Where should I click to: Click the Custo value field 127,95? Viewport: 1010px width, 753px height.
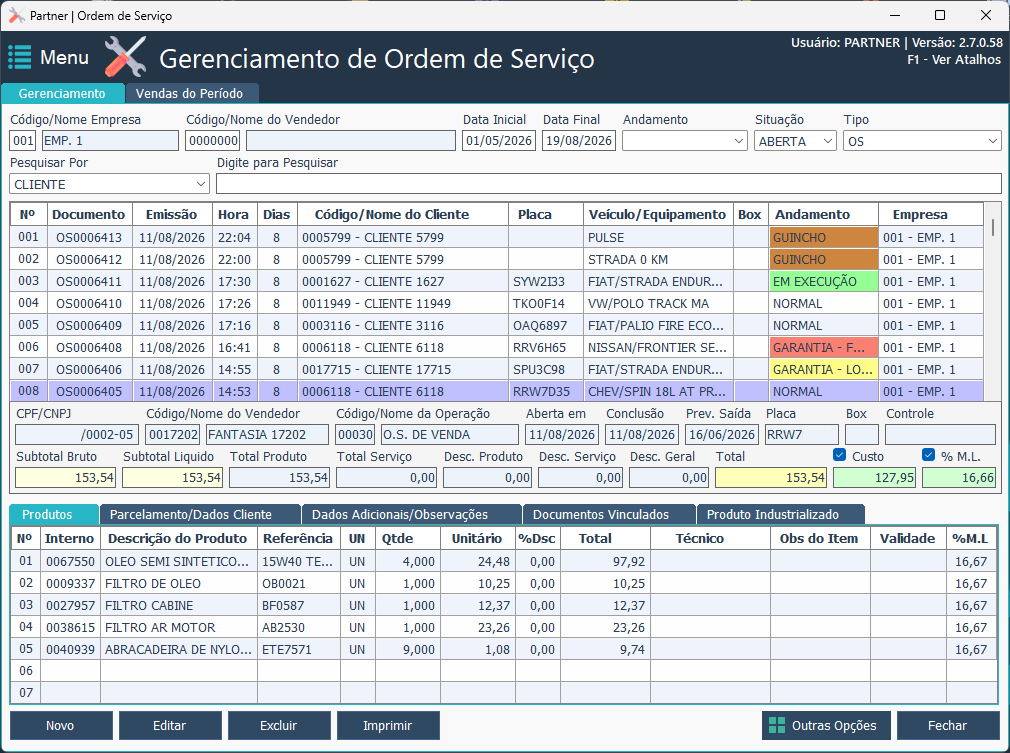point(875,477)
